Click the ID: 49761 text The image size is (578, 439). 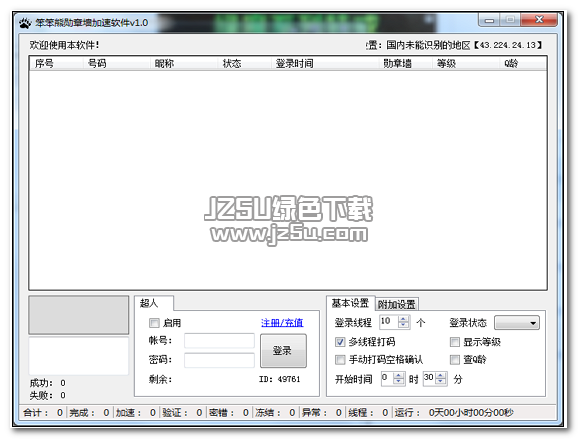[280, 379]
